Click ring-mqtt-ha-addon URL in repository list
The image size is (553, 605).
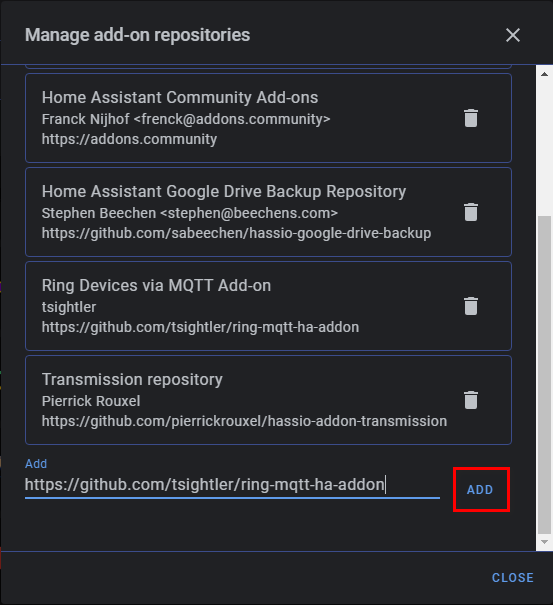(x=200, y=327)
